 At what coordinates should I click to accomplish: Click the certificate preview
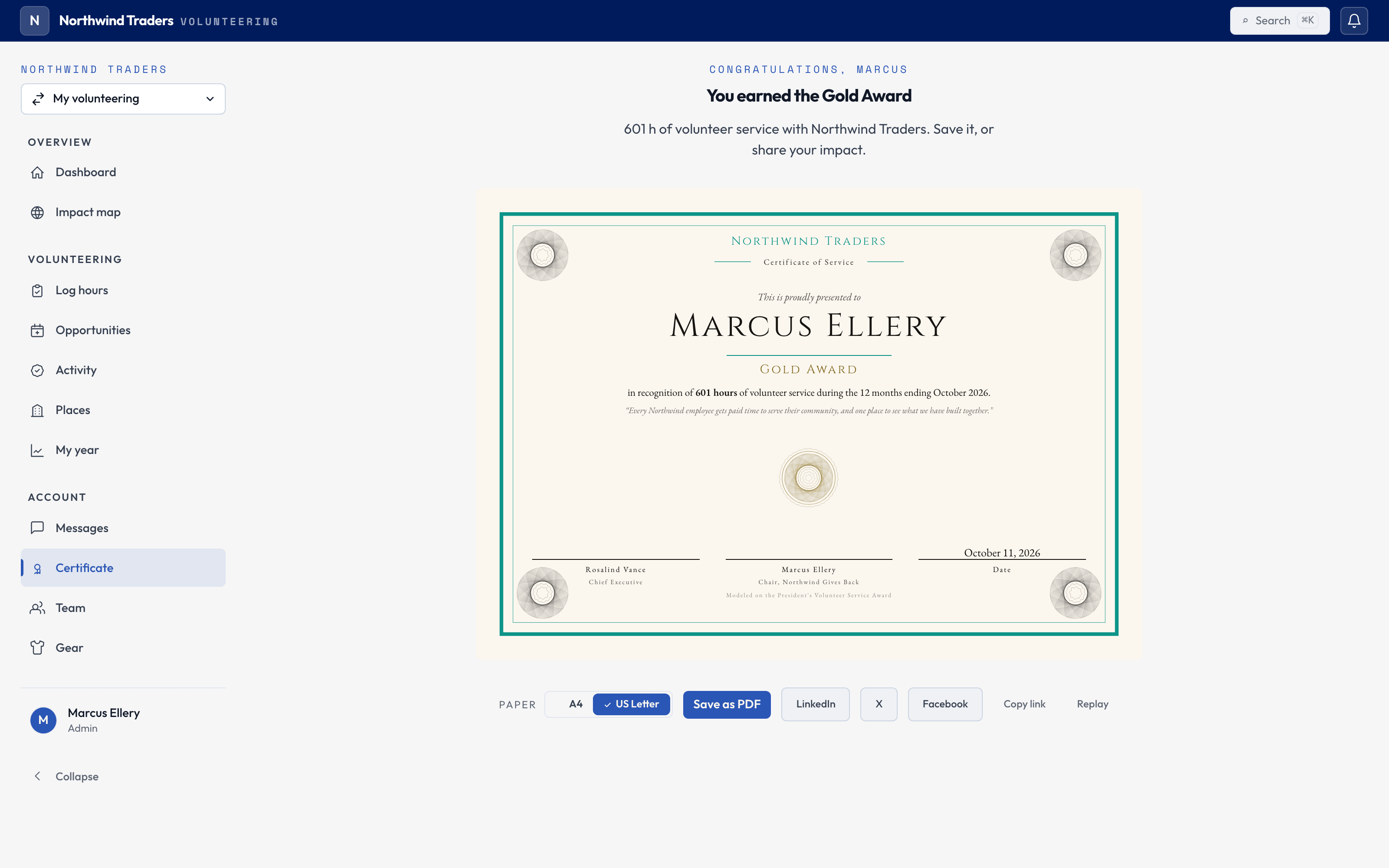click(x=809, y=424)
